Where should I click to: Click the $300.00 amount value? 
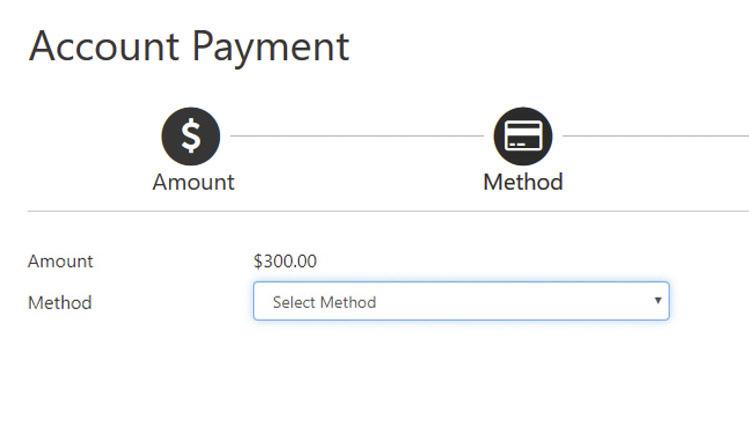pos(285,261)
